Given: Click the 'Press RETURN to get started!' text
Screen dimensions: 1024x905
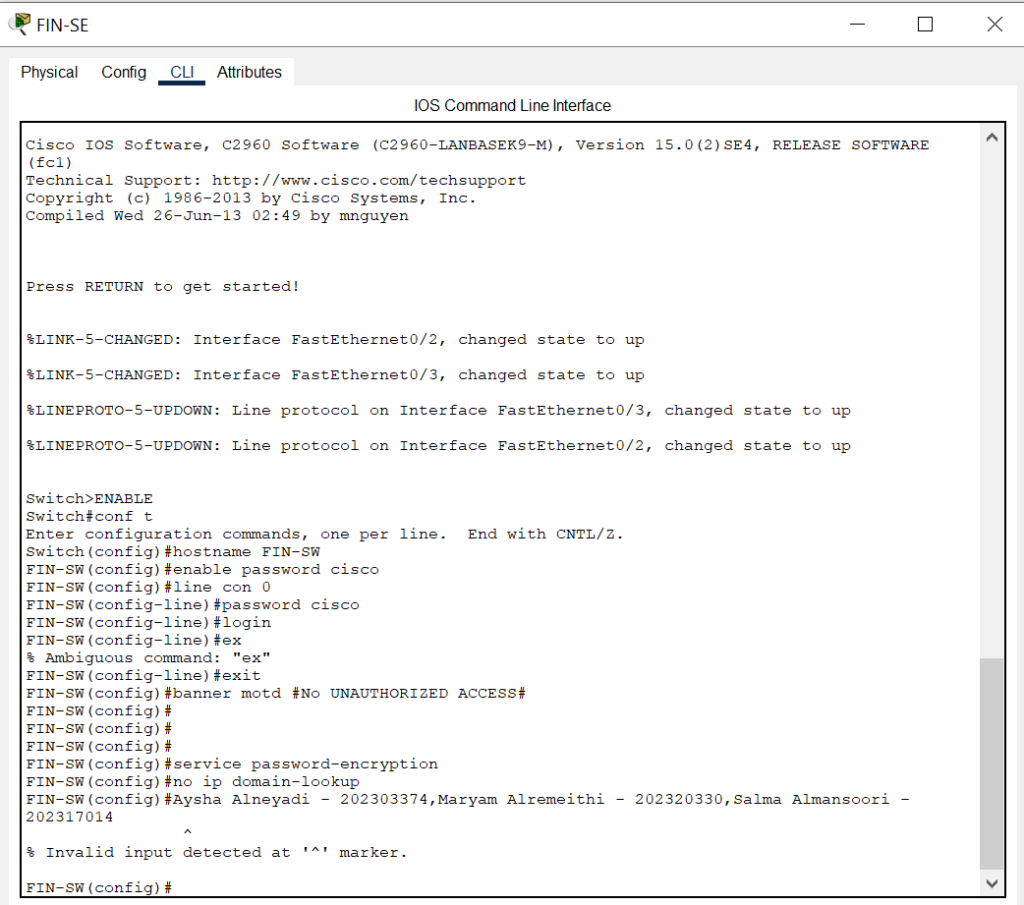Looking at the screenshot, I should (x=163, y=287).
